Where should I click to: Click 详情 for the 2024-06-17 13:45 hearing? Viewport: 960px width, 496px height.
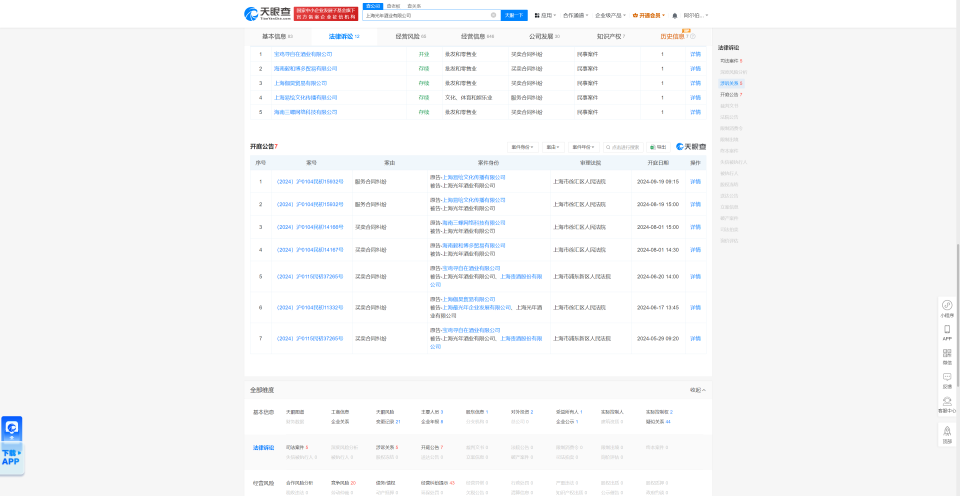(x=695, y=307)
